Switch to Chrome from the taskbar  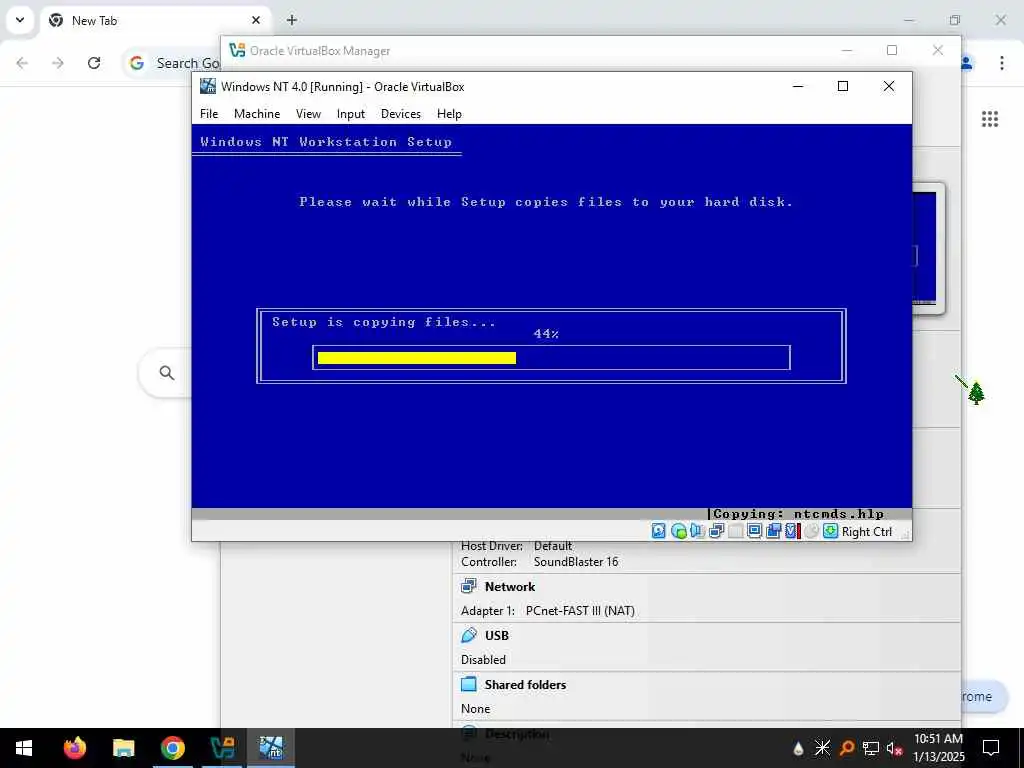point(172,748)
